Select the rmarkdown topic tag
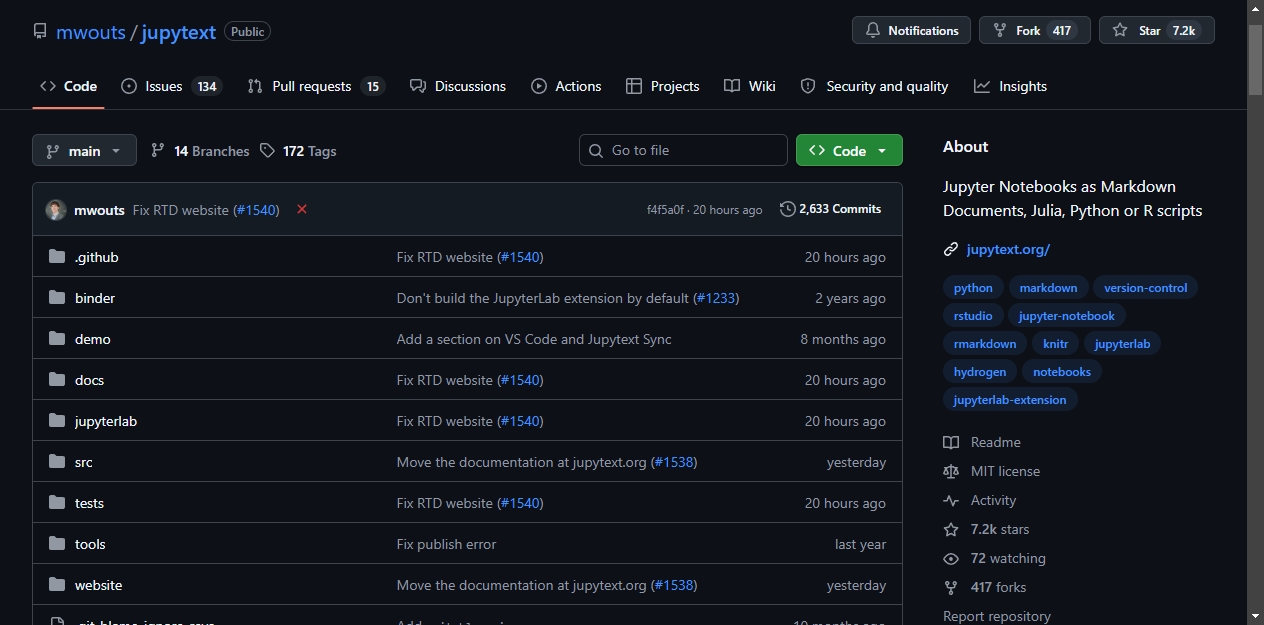1264x625 pixels. tap(985, 344)
